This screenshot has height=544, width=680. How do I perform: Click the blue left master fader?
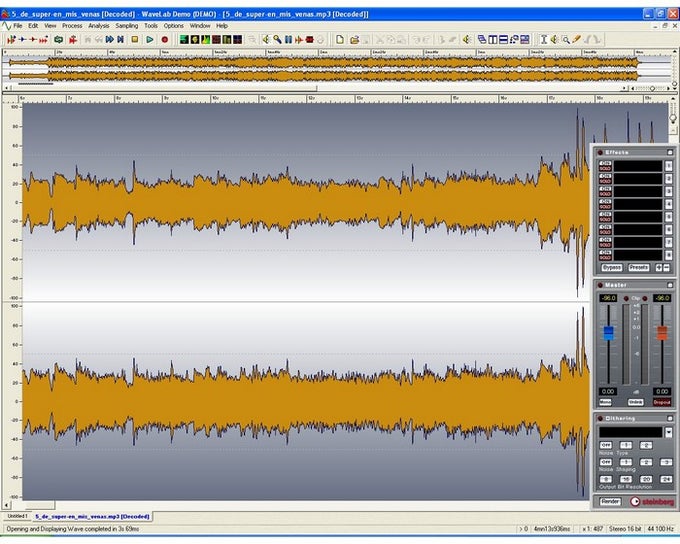coord(607,332)
